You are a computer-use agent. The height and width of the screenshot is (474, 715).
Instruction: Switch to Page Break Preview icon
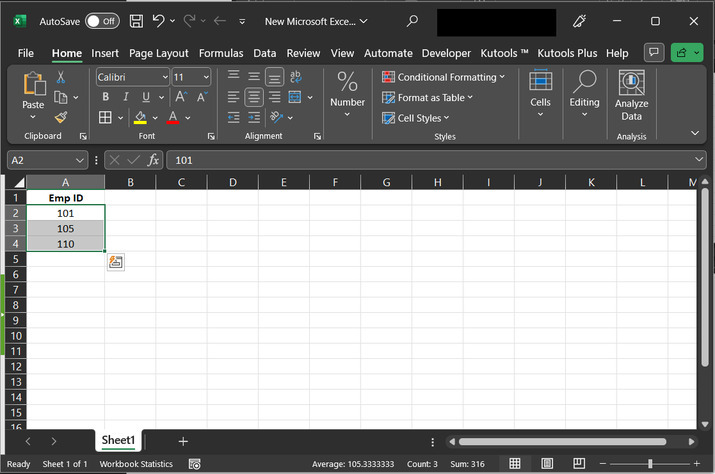pyautogui.click(x=579, y=464)
